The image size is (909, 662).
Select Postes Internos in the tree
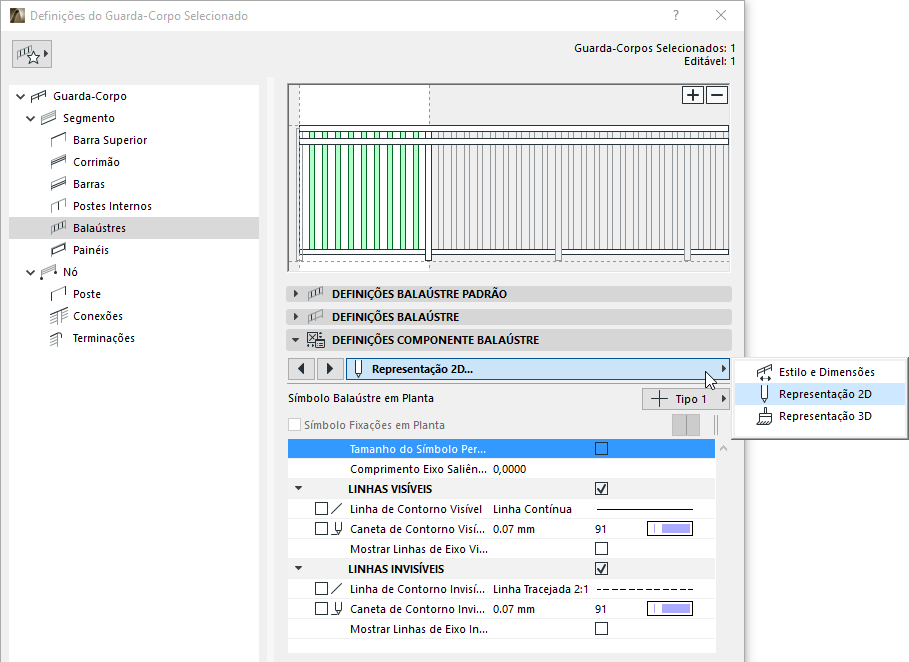pyautogui.click(x=112, y=206)
